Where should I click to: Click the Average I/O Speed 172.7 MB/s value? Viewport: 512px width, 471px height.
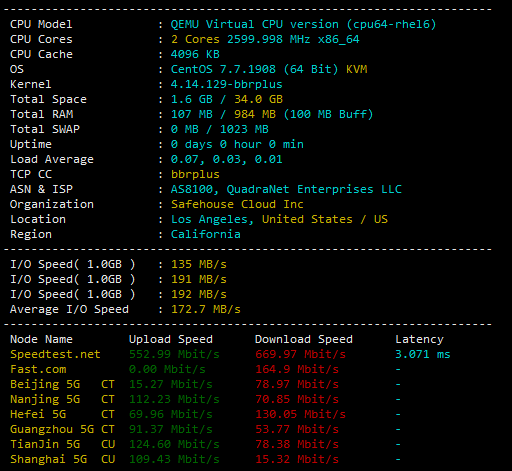click(x=205, y=309)
